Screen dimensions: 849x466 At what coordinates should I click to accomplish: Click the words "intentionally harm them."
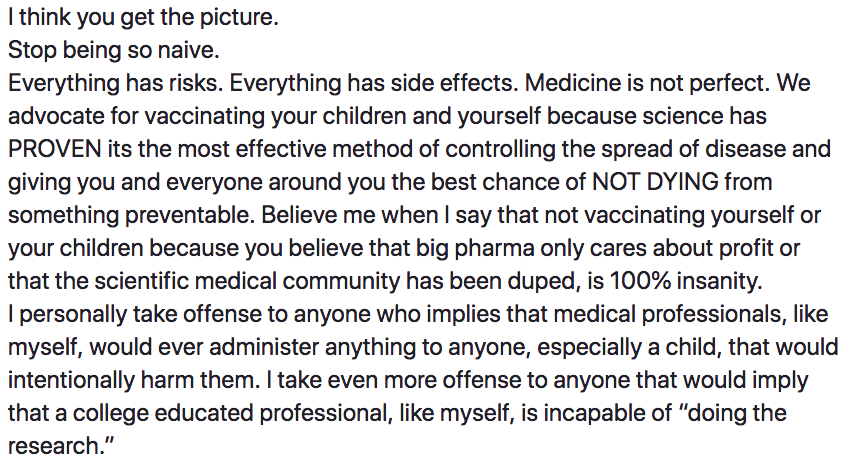click(134, 380)
